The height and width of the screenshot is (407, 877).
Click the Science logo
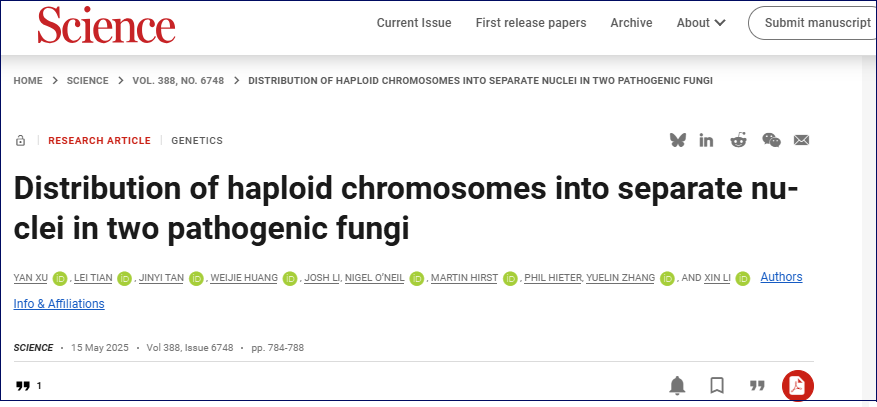point(106,25)
